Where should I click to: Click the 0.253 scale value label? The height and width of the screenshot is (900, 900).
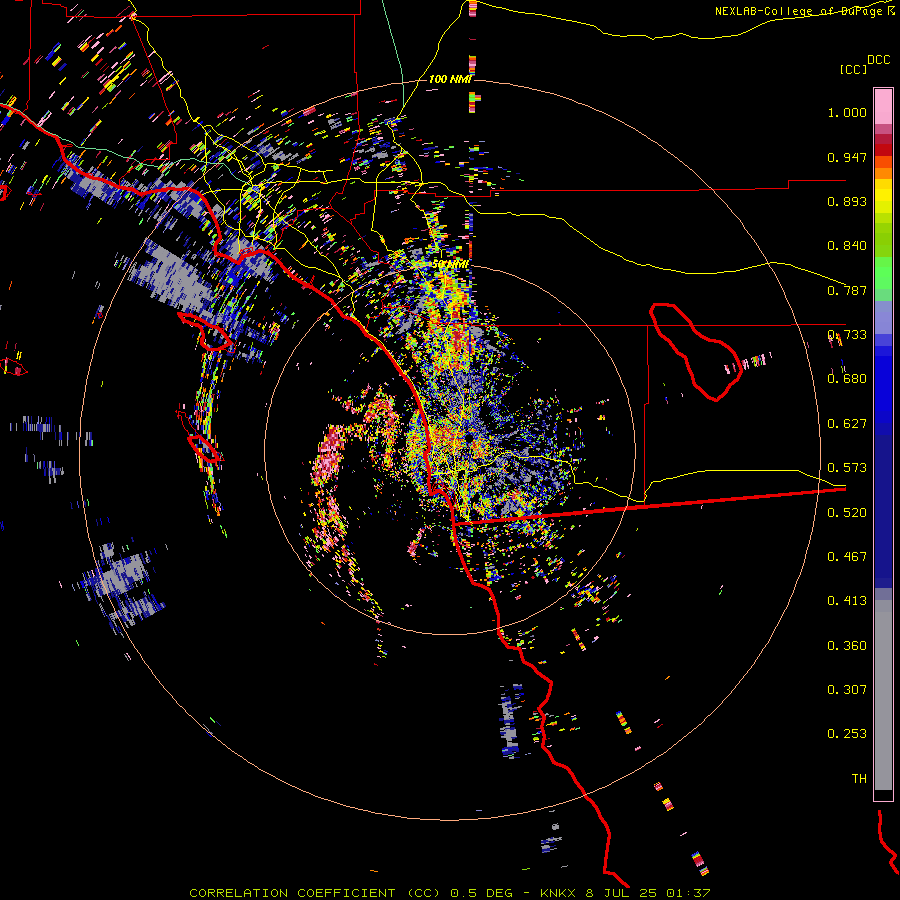847,734
